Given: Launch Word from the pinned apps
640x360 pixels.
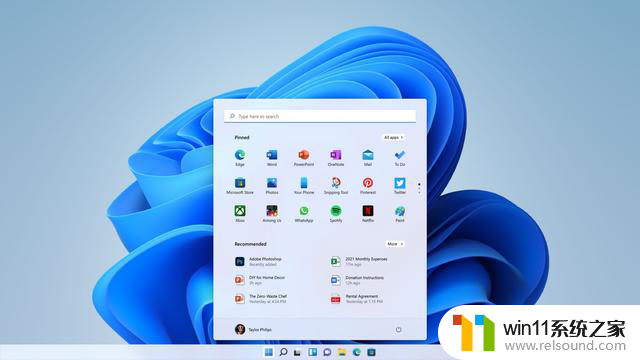Looking at the screenshot, I should tap(272, 158).
